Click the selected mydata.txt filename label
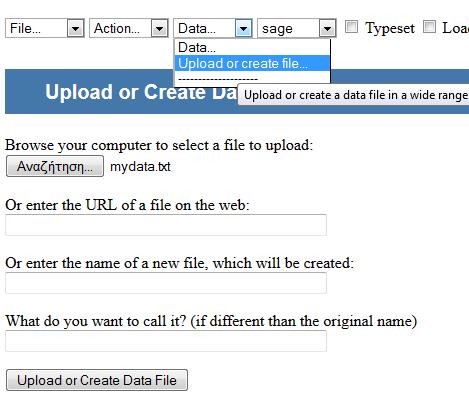 click(140, 166)
